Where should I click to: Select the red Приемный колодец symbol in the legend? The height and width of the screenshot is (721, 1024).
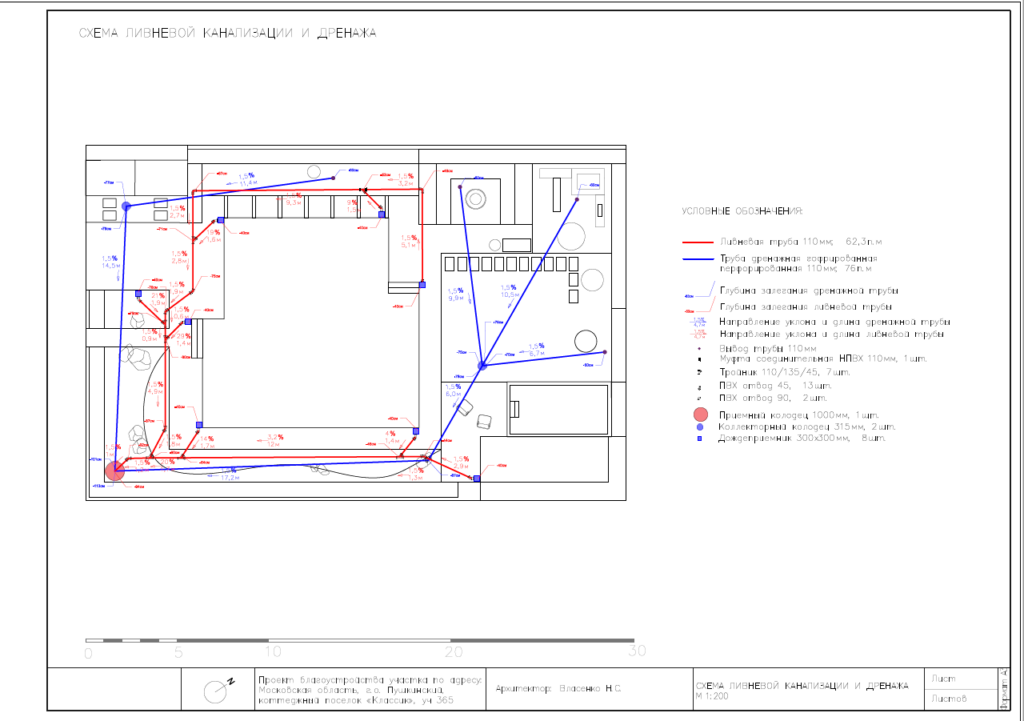click(x=700, y=414)
